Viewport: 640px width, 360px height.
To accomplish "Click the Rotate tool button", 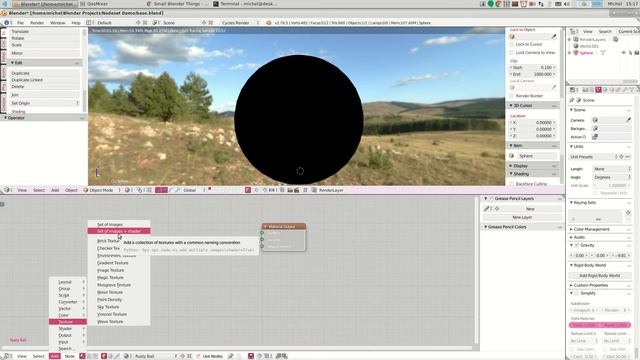I will point(44,38).
